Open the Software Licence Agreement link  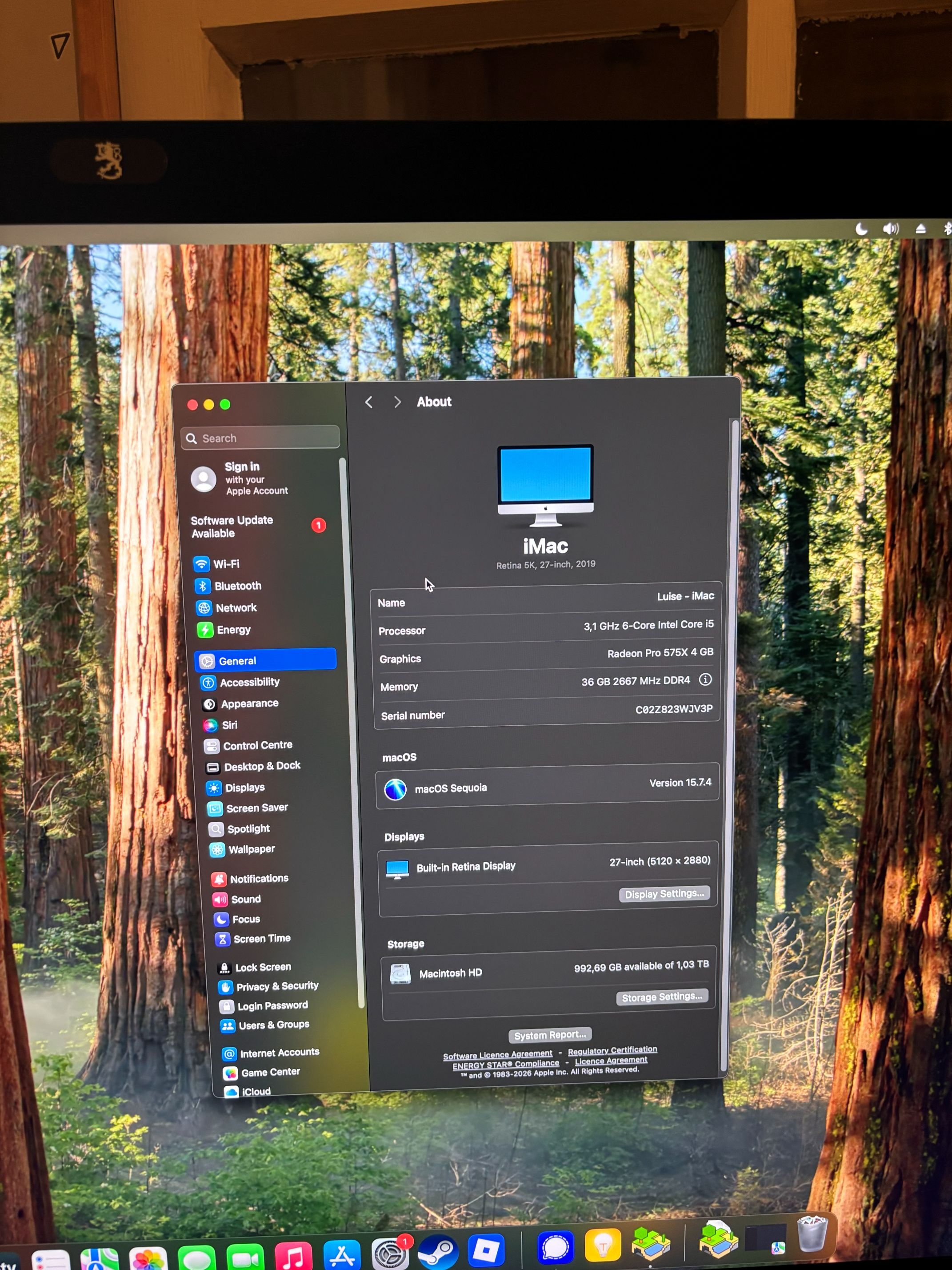coord(497,1054)
